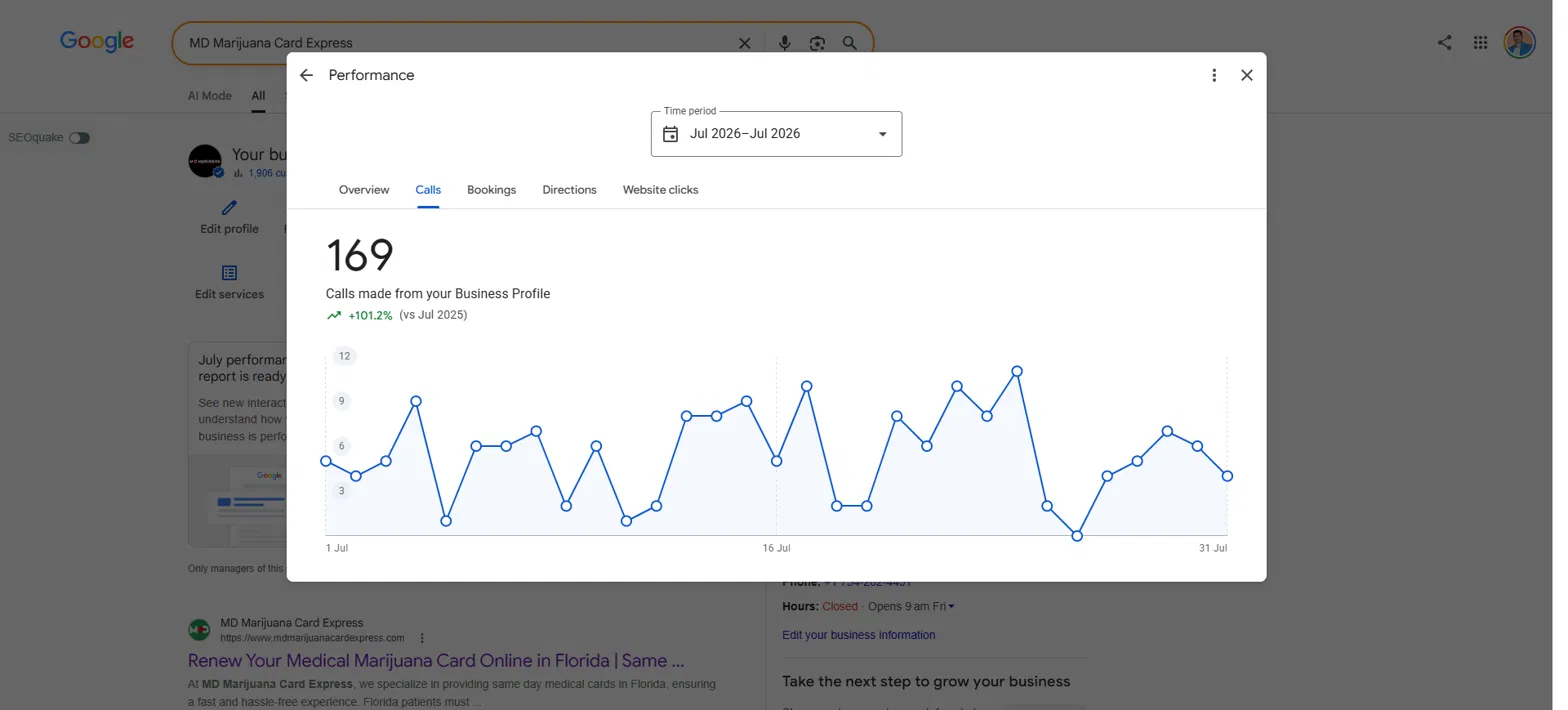Image resolution: width=1568 pixels, height=710 pixels.
Task: Start a voice search with the microphone
Action: [x=785, y=43]
